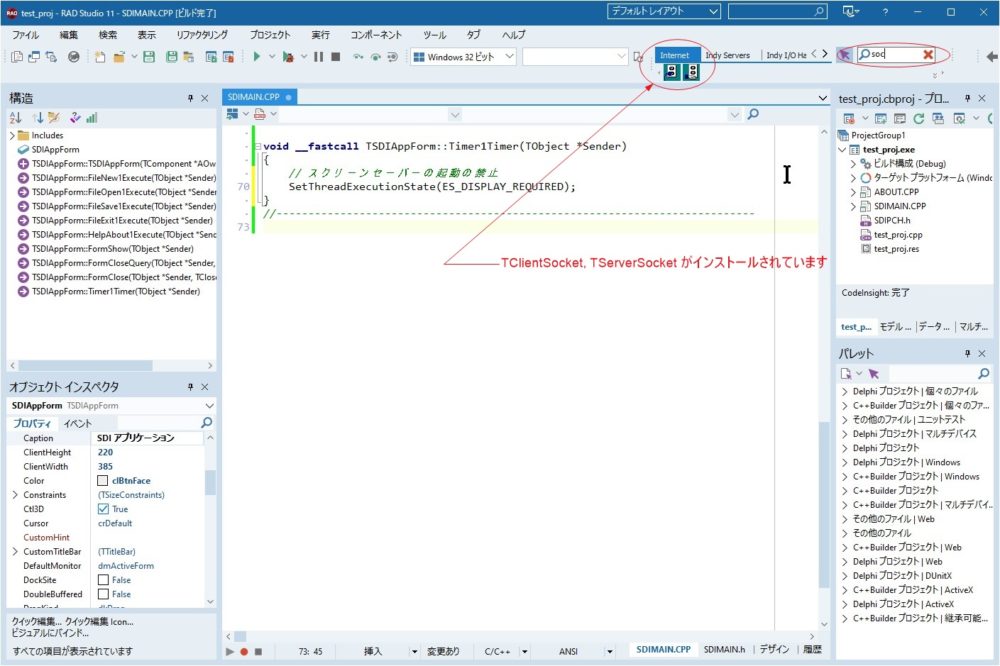Select the TServerSocket component icon

click(x=690, y=72)
